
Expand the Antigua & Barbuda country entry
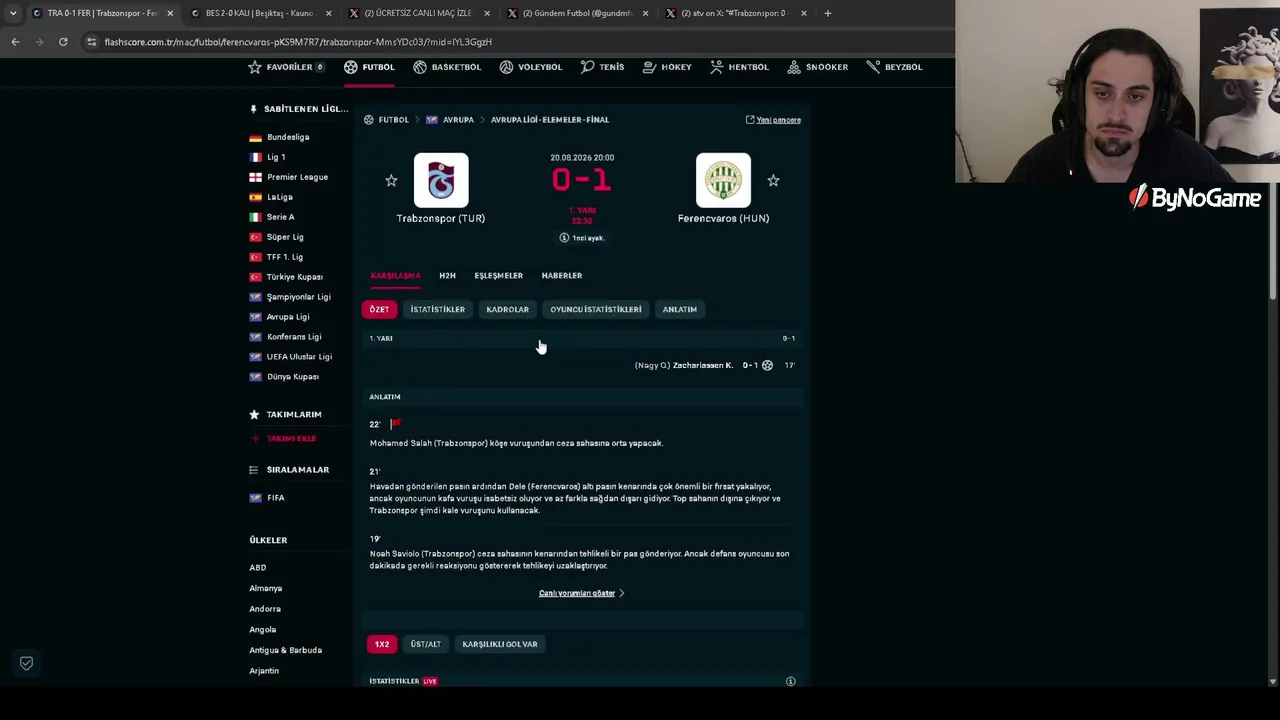point(286,650)
